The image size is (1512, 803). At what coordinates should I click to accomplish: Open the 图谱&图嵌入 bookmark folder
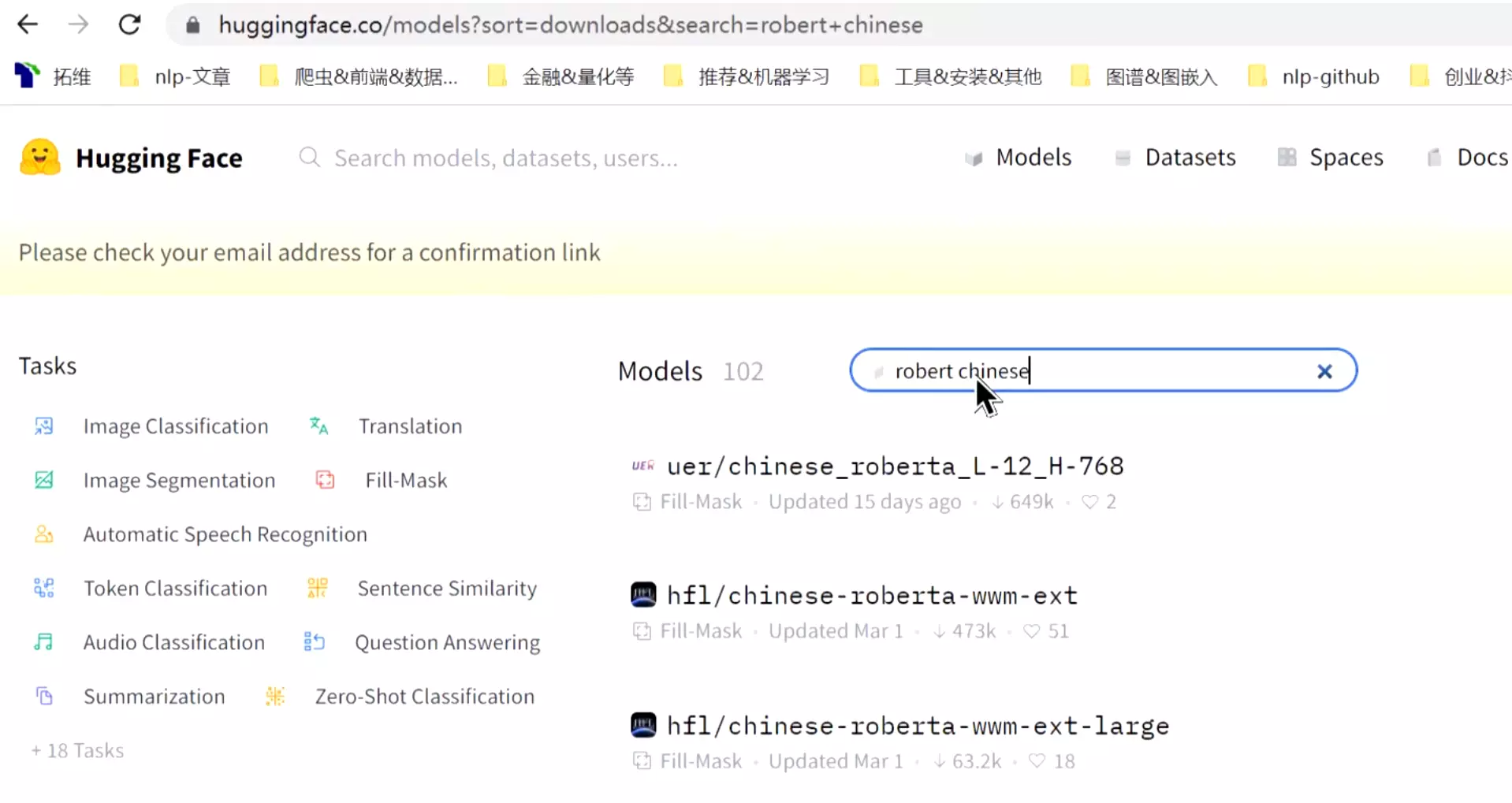click(1144, 76)
